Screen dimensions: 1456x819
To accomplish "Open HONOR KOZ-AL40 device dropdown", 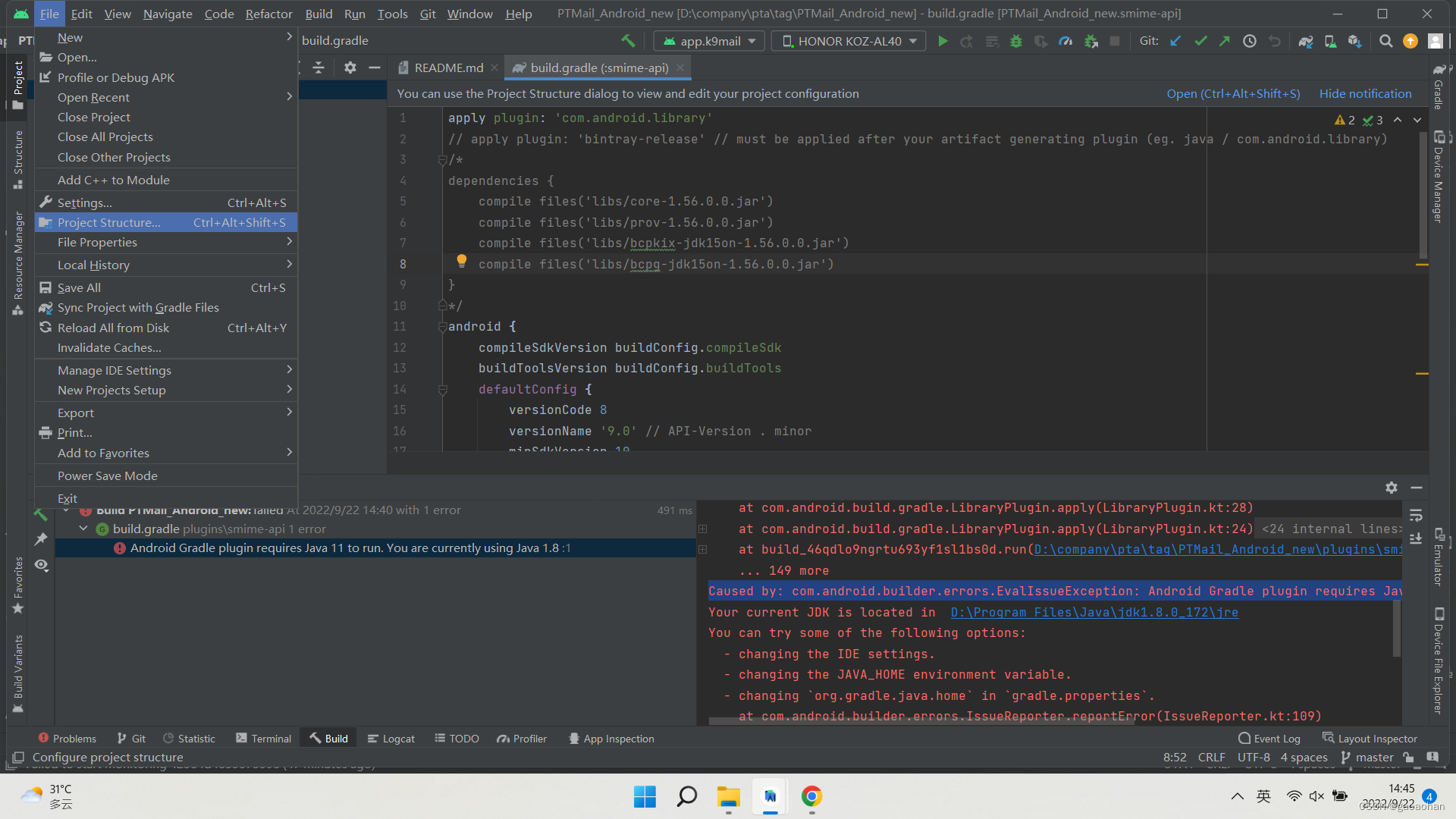I will point(849,41).
